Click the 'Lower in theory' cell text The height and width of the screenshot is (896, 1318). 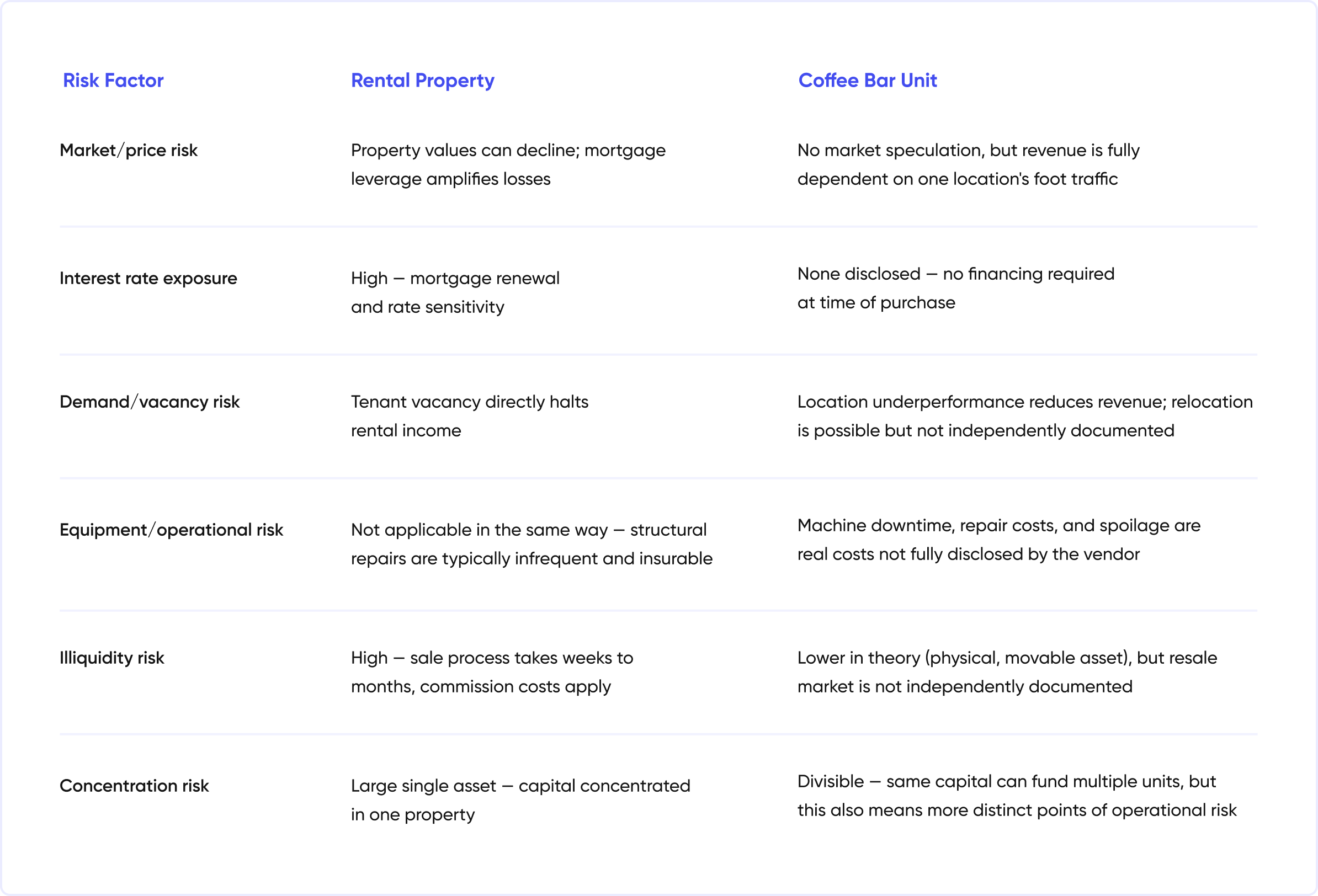tap(1007, 673)
